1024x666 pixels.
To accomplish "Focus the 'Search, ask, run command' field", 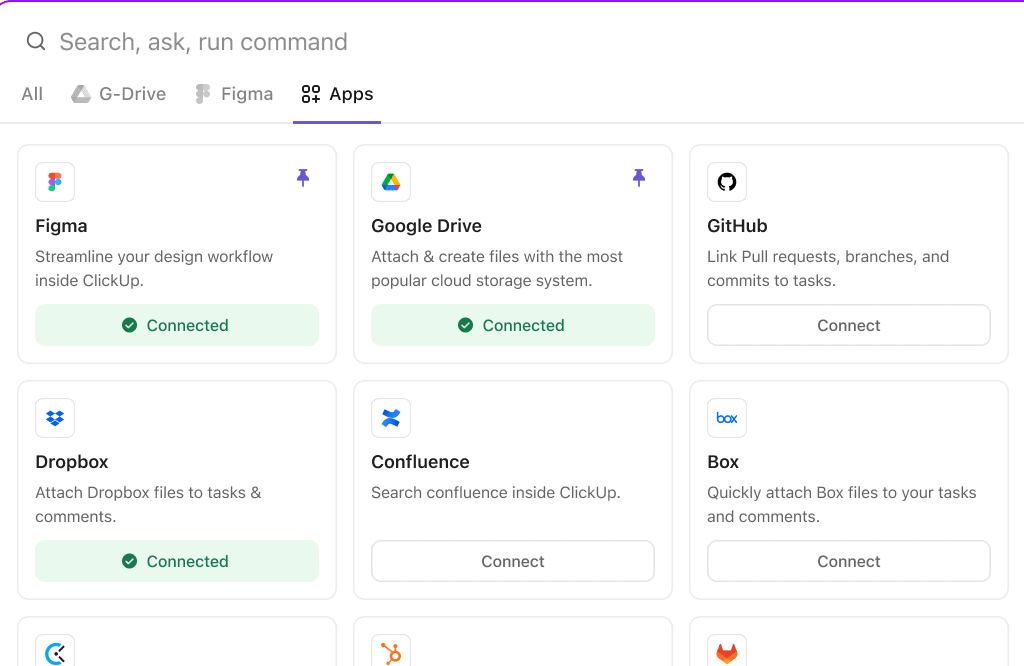I will (x=204, y=42).
